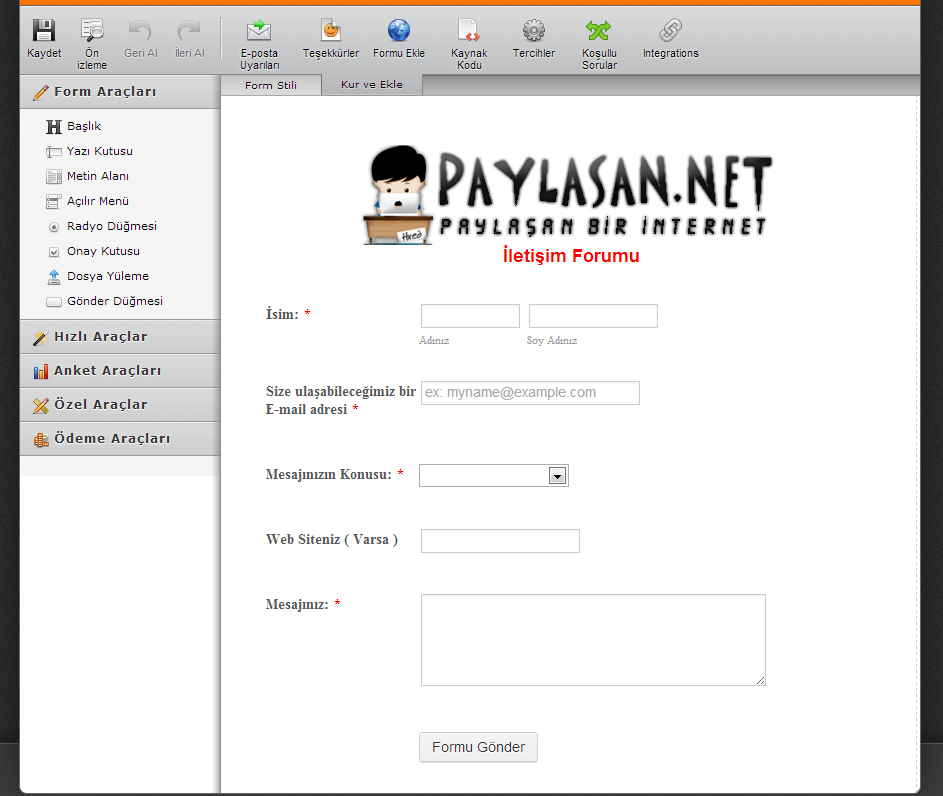Add a Yazı Kutusu text box
The width and height of the screenshot is (943, 796).
(89, 151)
